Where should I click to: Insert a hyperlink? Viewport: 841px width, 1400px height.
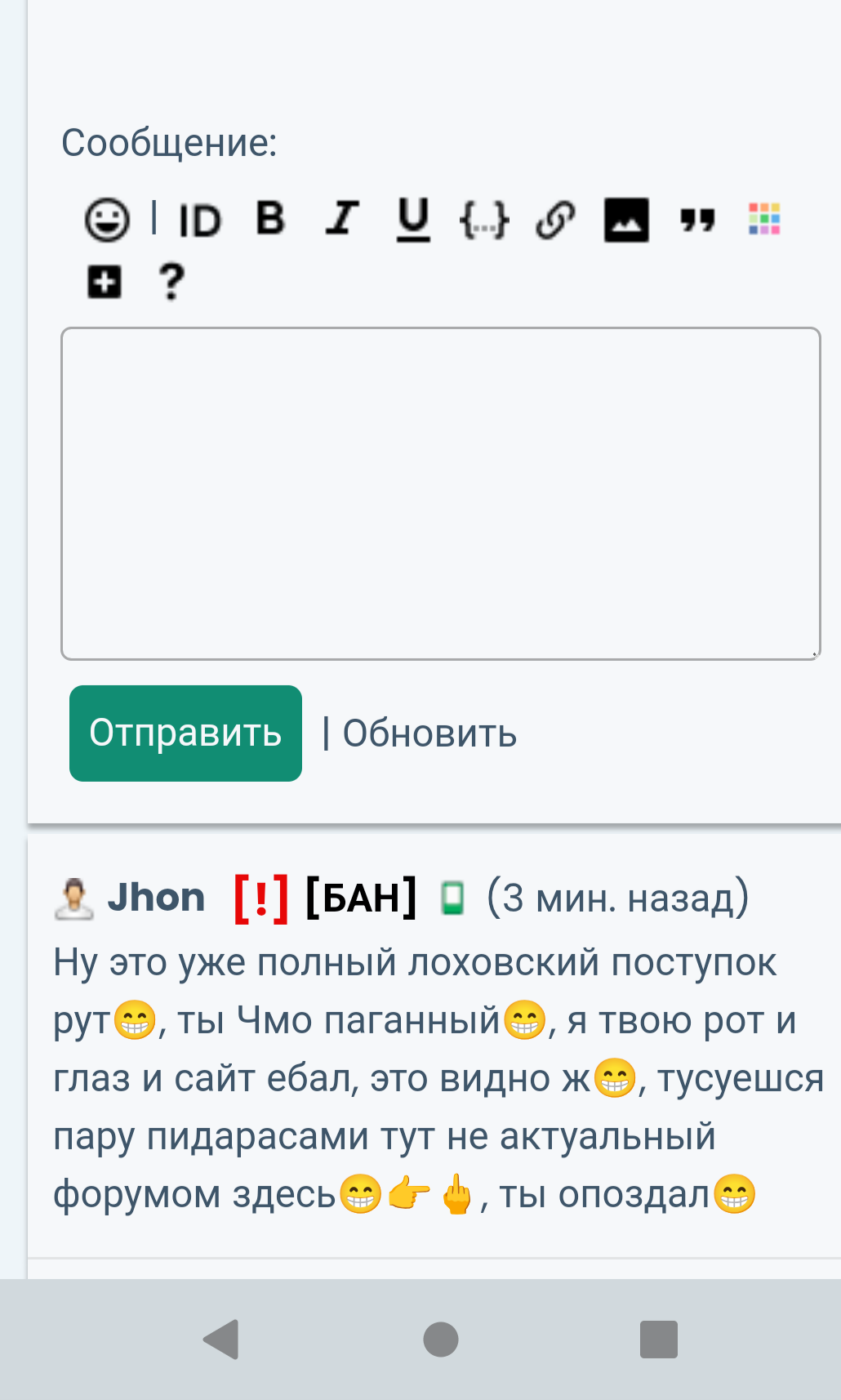pos(555,220)
